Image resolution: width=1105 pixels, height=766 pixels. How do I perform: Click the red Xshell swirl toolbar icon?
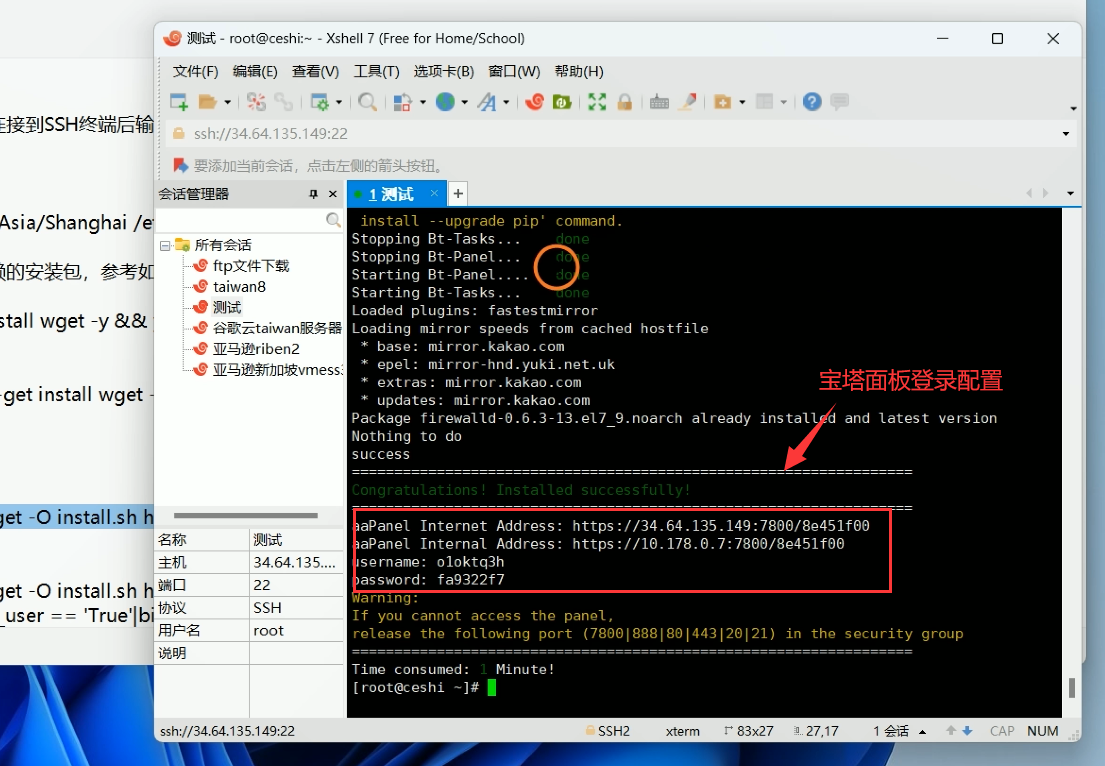(535, 102)
